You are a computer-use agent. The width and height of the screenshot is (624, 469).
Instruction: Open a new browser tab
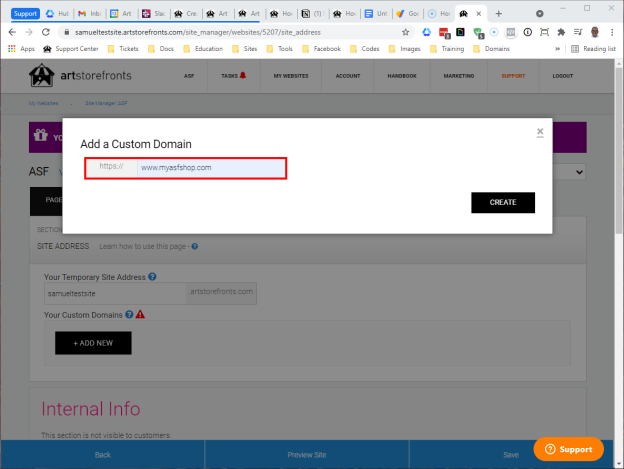pos(498,14)
